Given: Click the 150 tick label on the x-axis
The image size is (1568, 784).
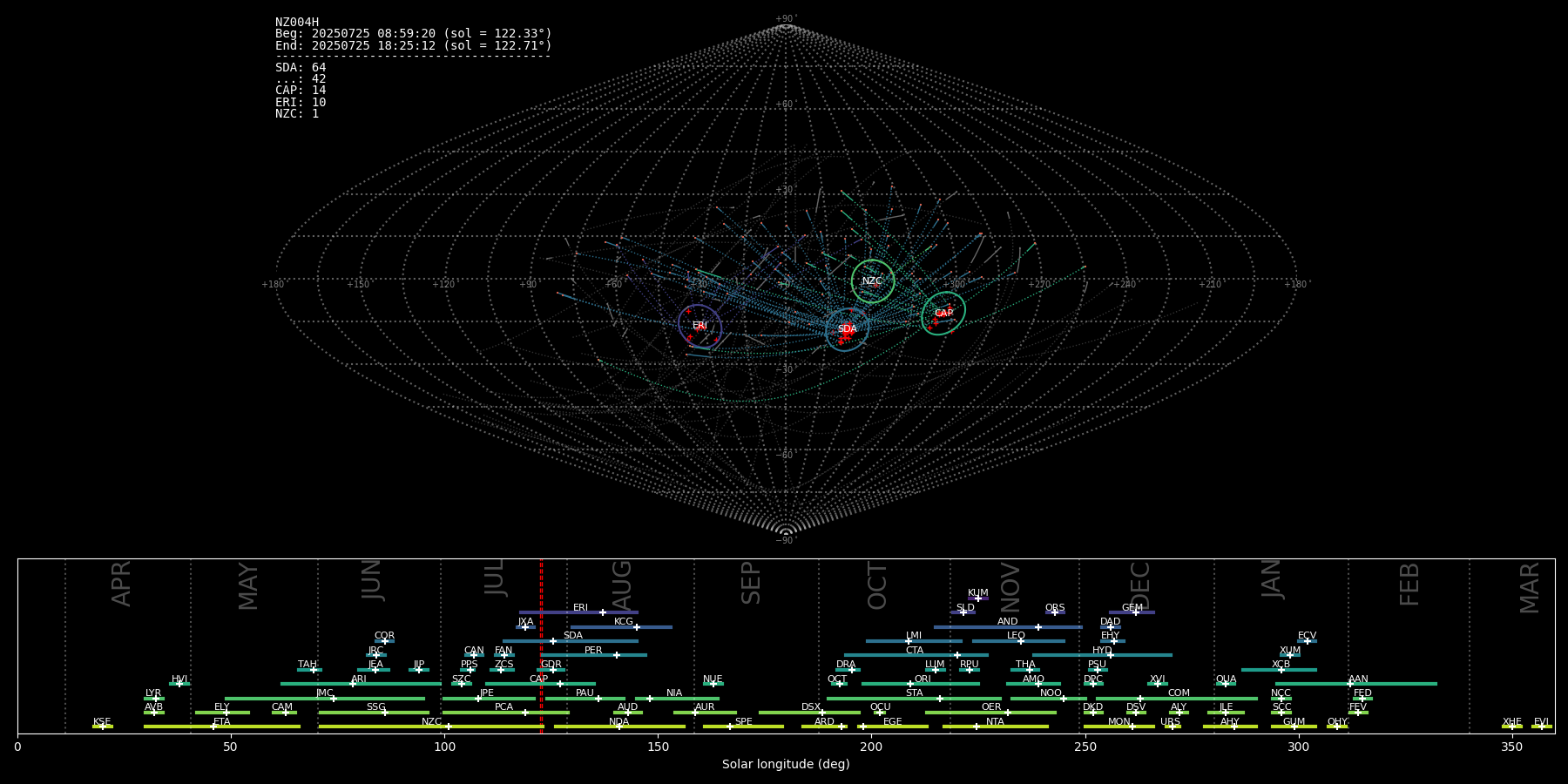Looking at the screenshot, I should (658, 747).
